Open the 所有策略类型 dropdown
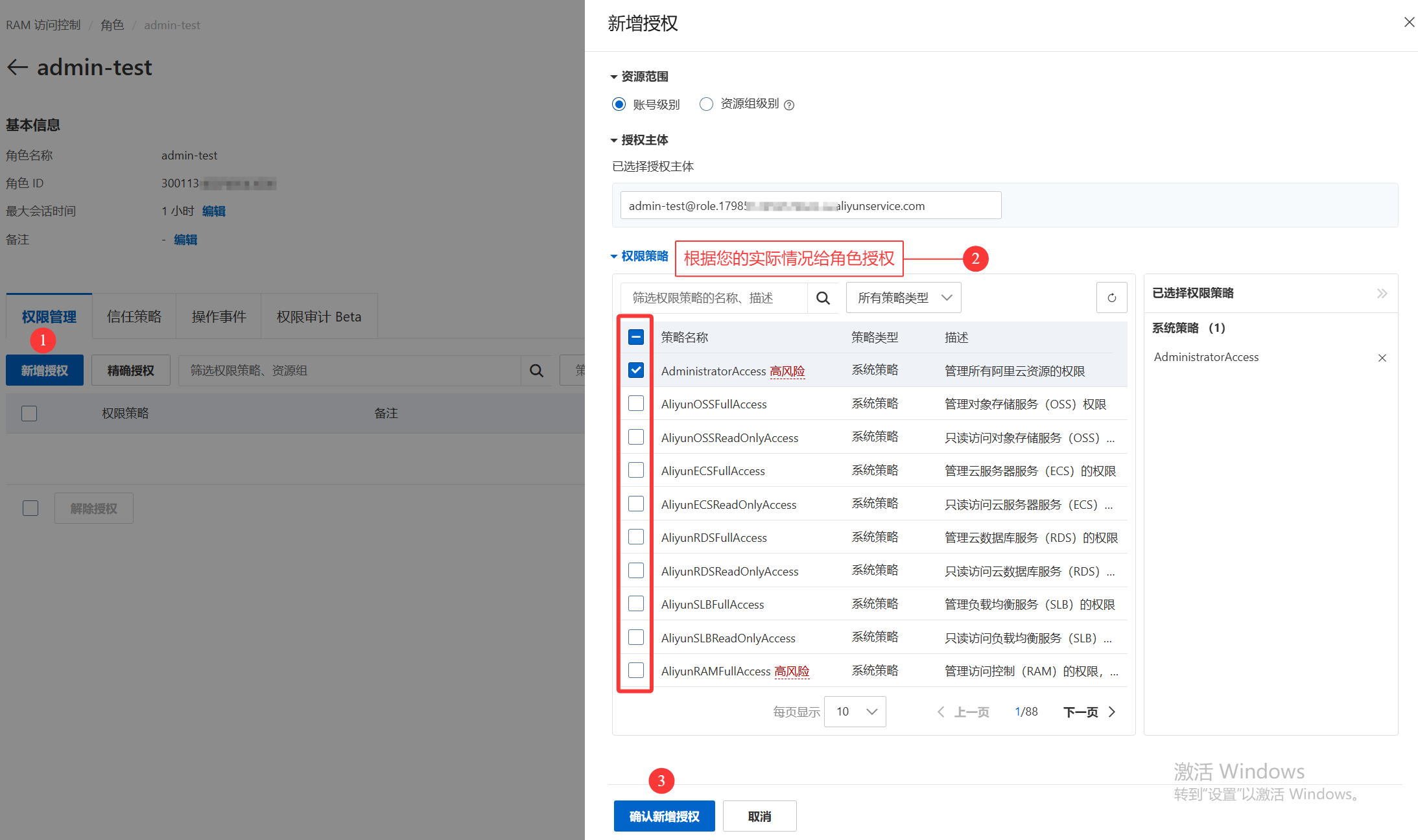The image size is (1418, 840). tap(903, 298)
